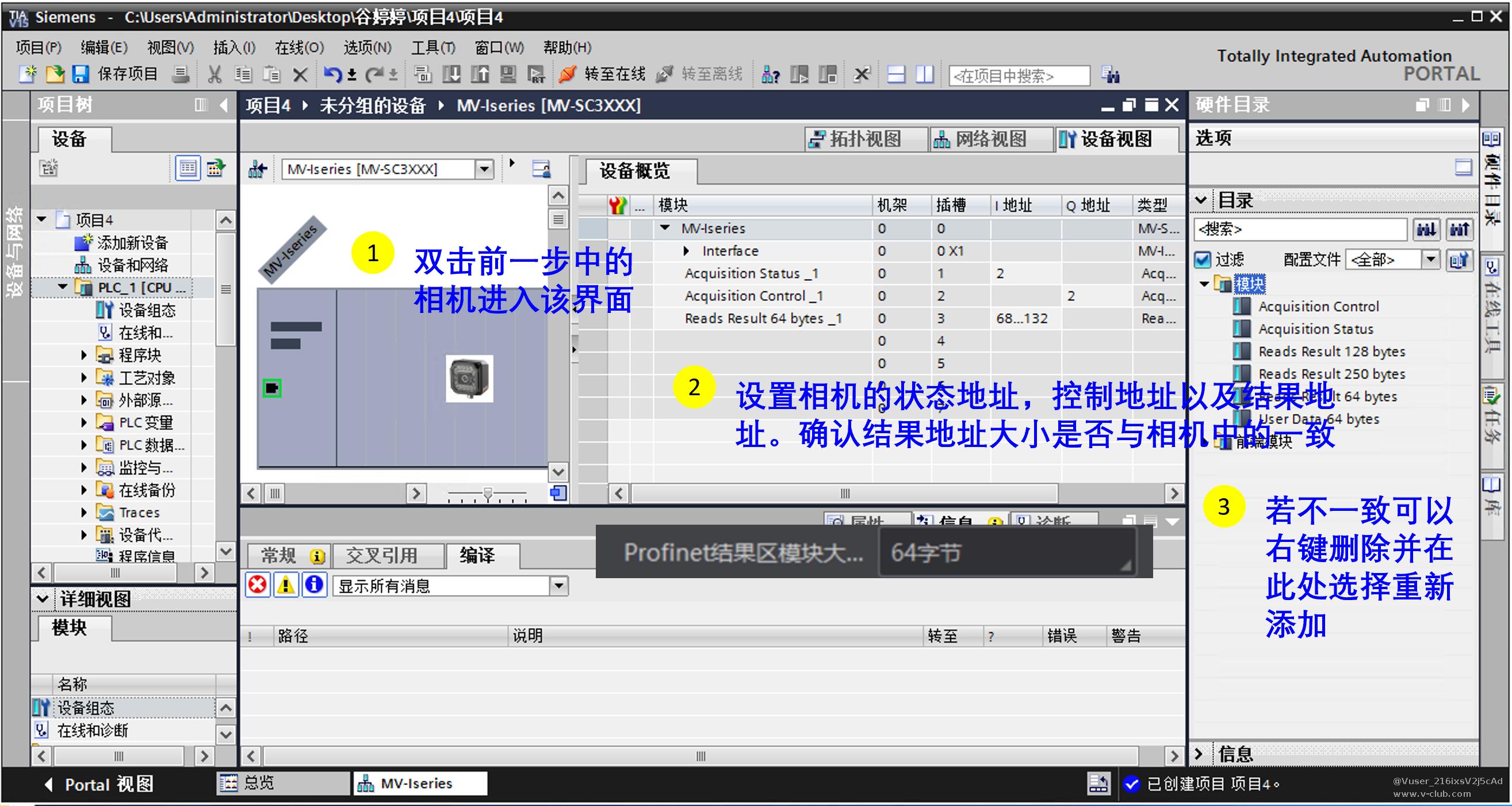Viewport: 1512px width, 806px height.
Task: Click the print icon in toolbar
Action: [181, 74]
